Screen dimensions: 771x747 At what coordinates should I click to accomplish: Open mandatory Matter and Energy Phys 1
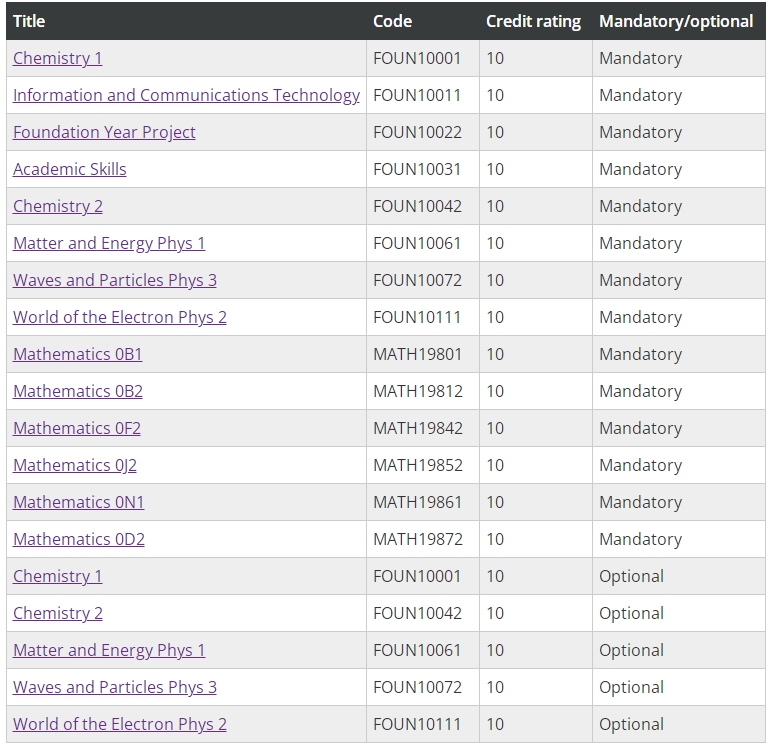click(x=109, y=243)
